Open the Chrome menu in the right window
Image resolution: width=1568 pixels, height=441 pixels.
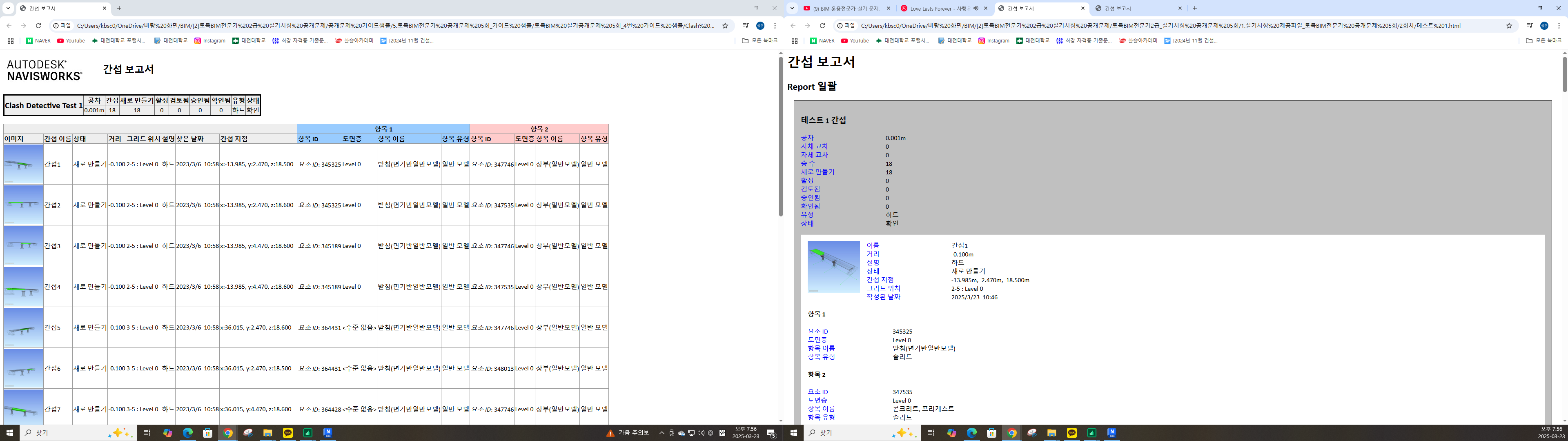point(1559,26)
